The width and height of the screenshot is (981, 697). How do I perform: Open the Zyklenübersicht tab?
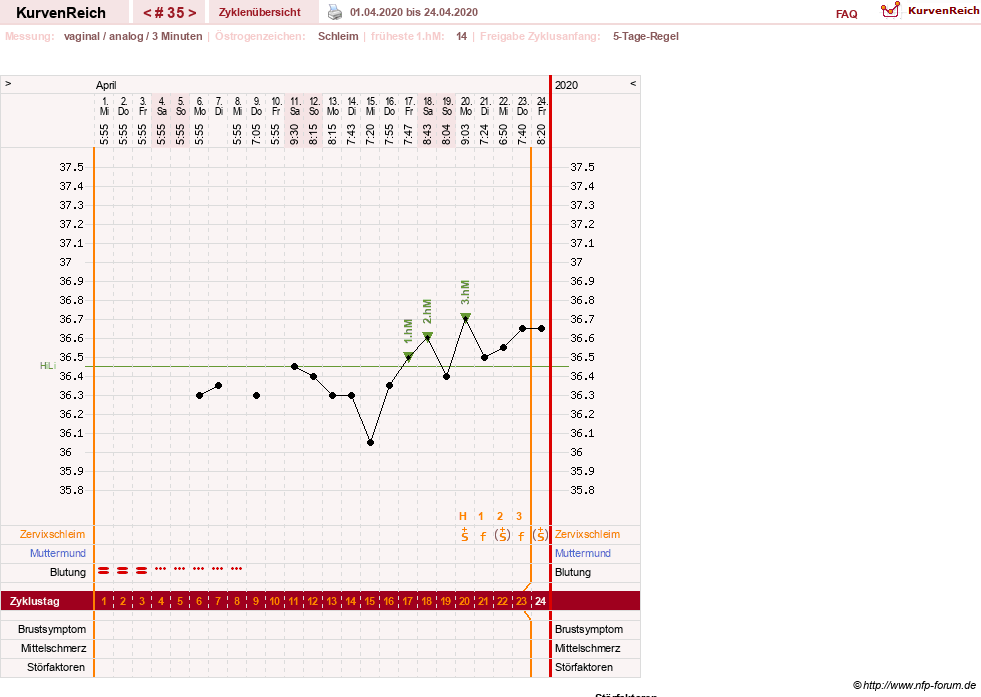pos(260,12)
